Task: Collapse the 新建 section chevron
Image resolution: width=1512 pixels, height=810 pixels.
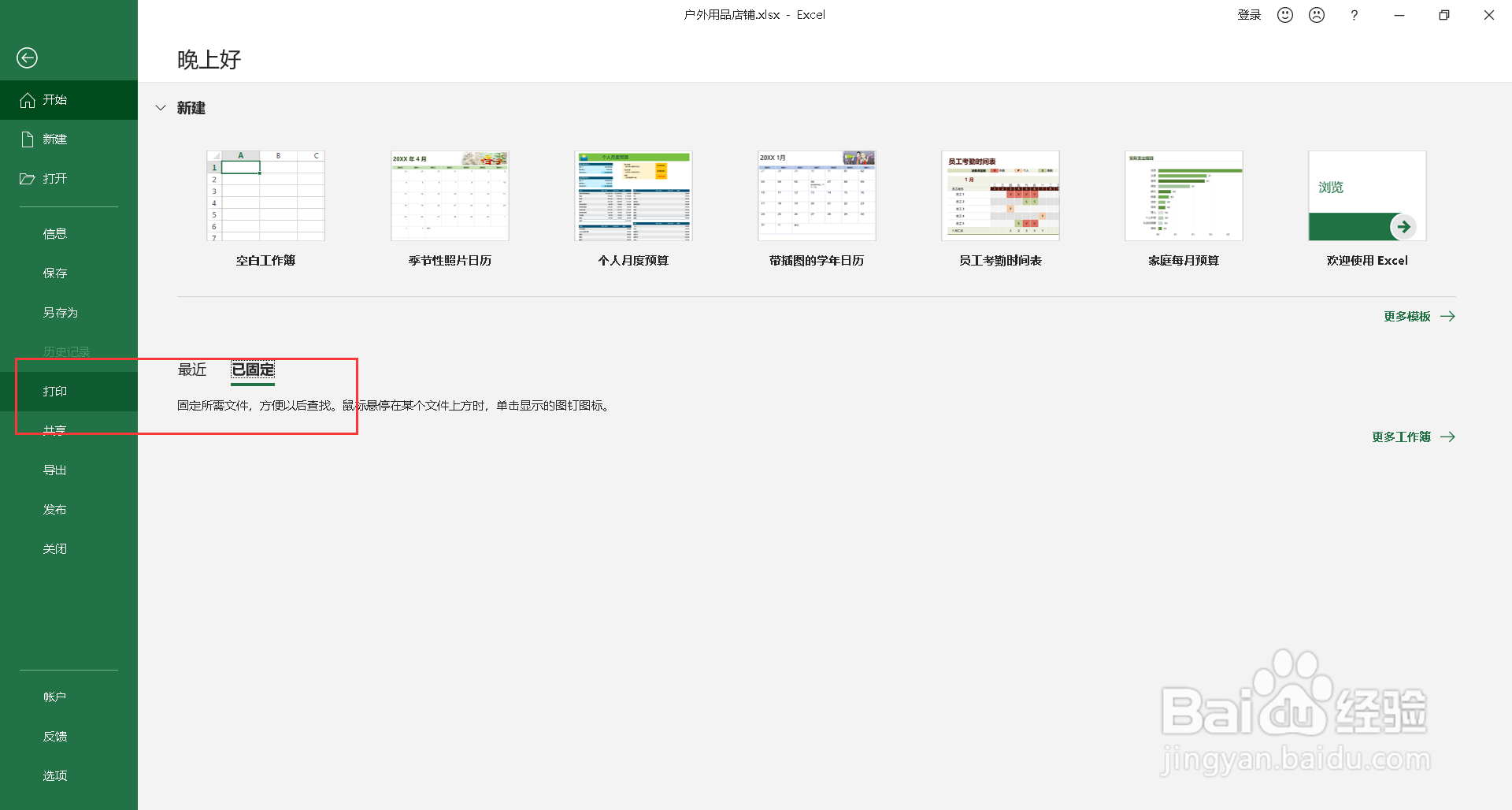Action: click(x=161, y=108)
